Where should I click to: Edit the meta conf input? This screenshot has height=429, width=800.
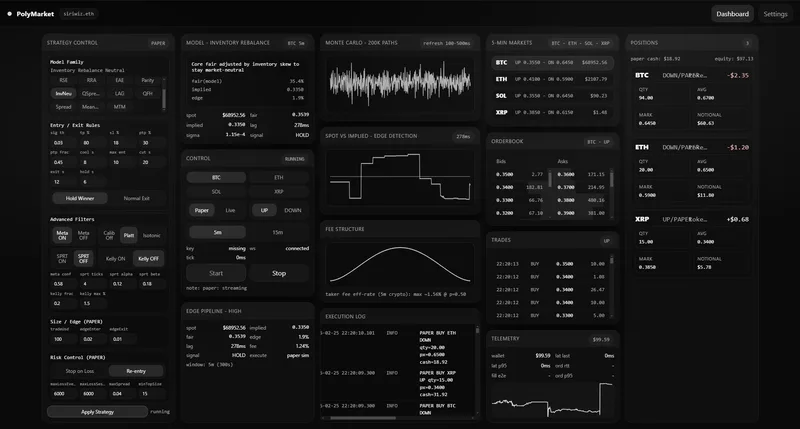coord(63,284)
